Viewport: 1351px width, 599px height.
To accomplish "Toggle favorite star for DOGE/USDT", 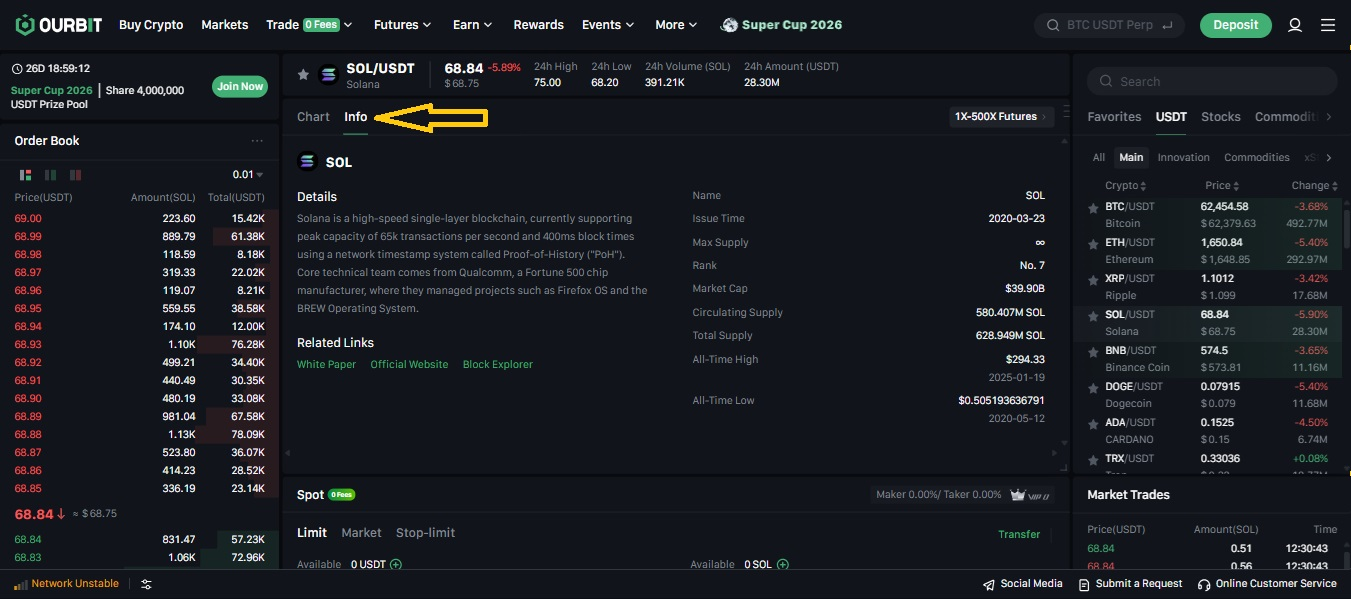I will tap(1093, 387).
